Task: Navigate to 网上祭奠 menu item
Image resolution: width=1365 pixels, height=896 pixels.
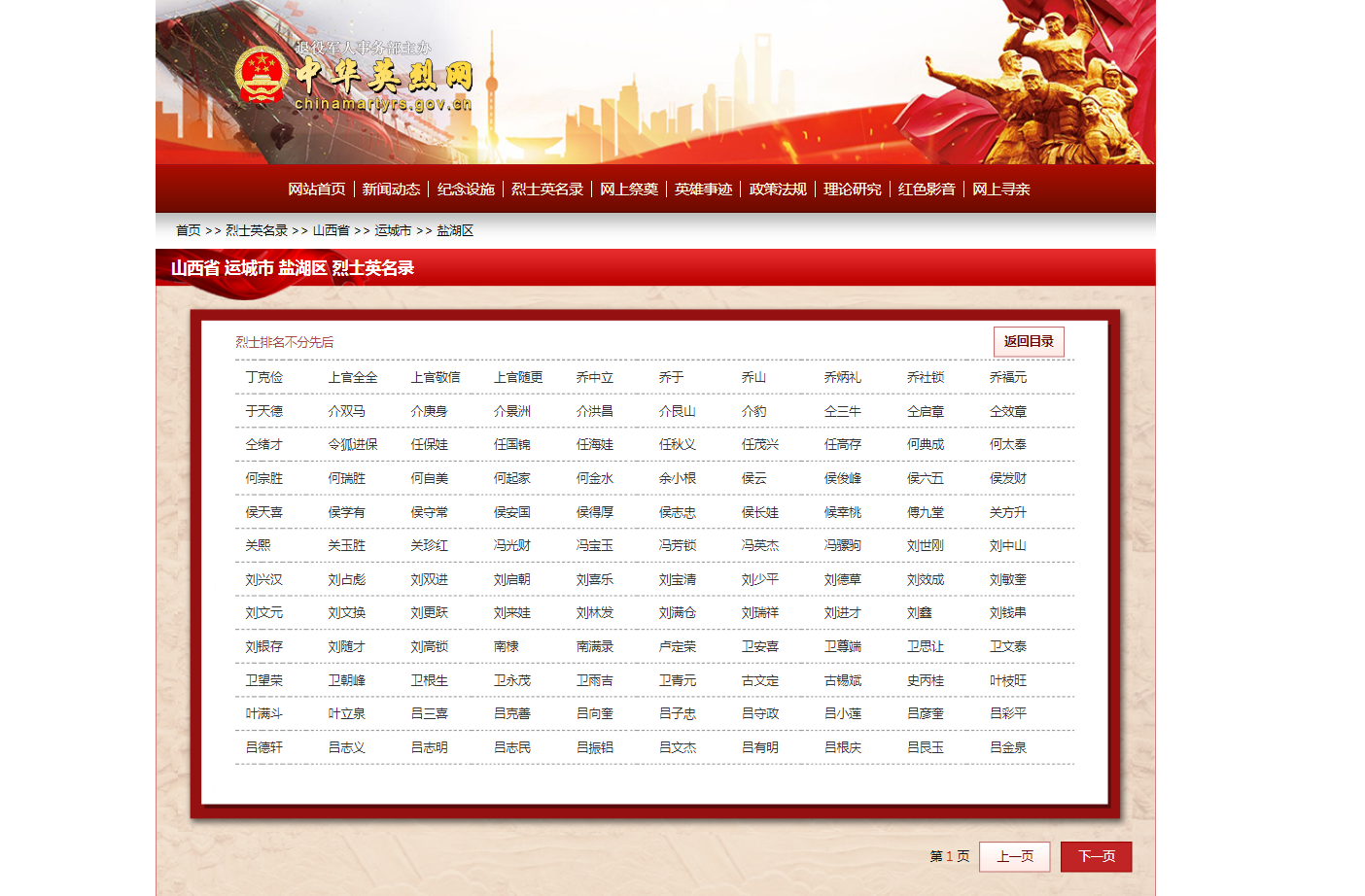Action: click(x=629, y=190)
